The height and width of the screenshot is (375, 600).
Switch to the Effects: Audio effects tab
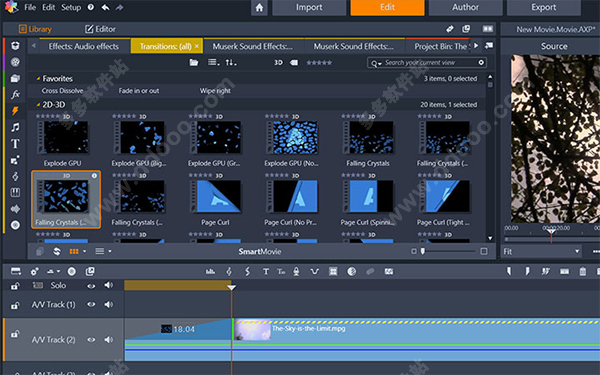pos(83,46)
